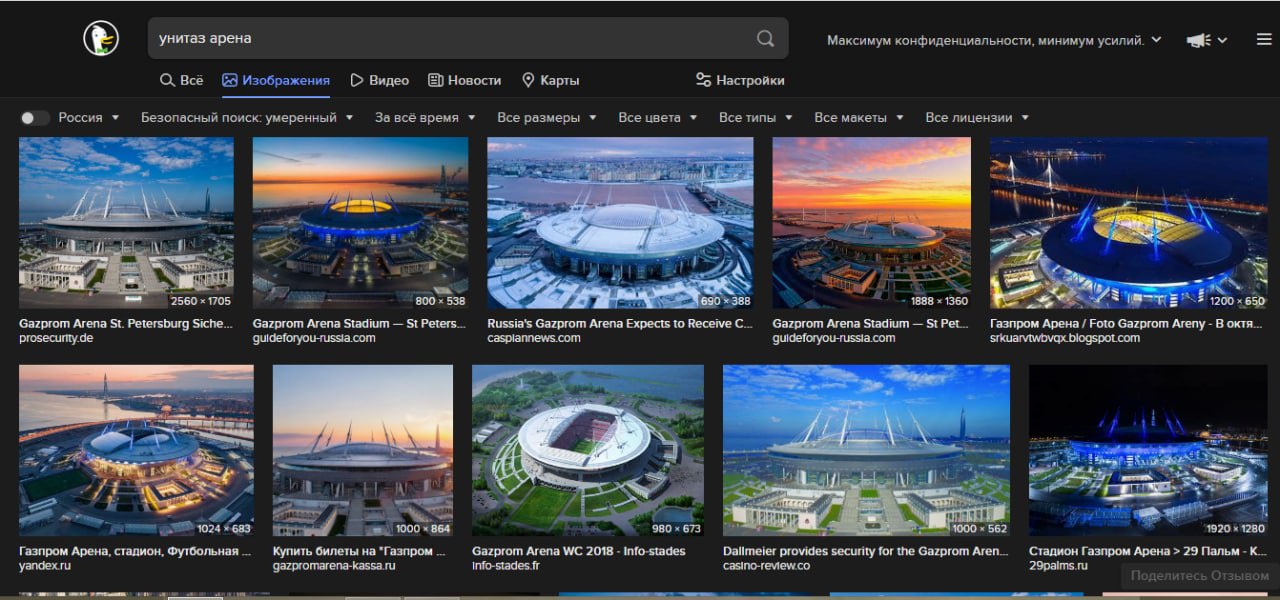The width and height of the screenshot is (1280, 600).
Task: Switch to the Всё results tab
Action: (x=181, y=80)
